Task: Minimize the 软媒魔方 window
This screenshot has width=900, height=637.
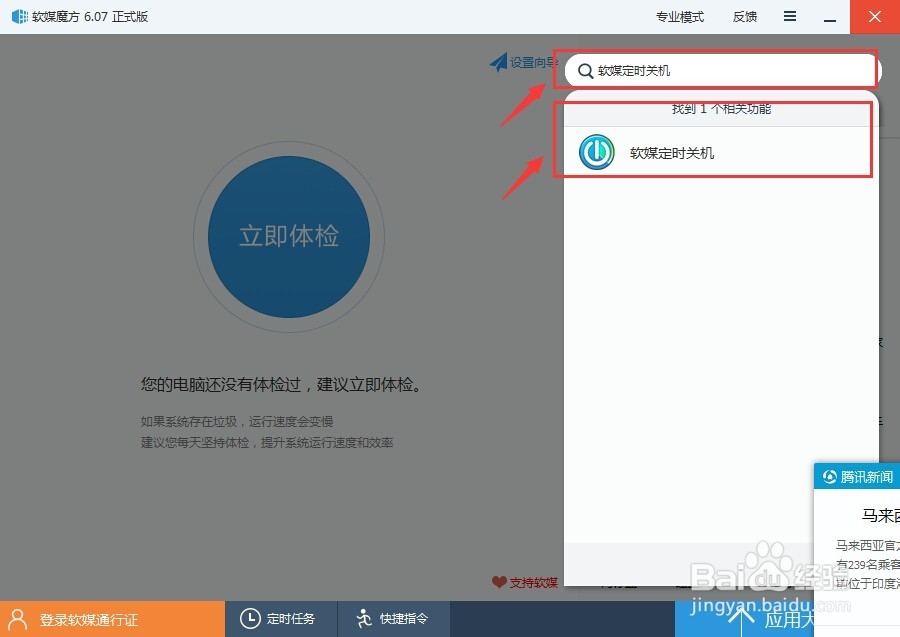Action: (x=829, y=20)
